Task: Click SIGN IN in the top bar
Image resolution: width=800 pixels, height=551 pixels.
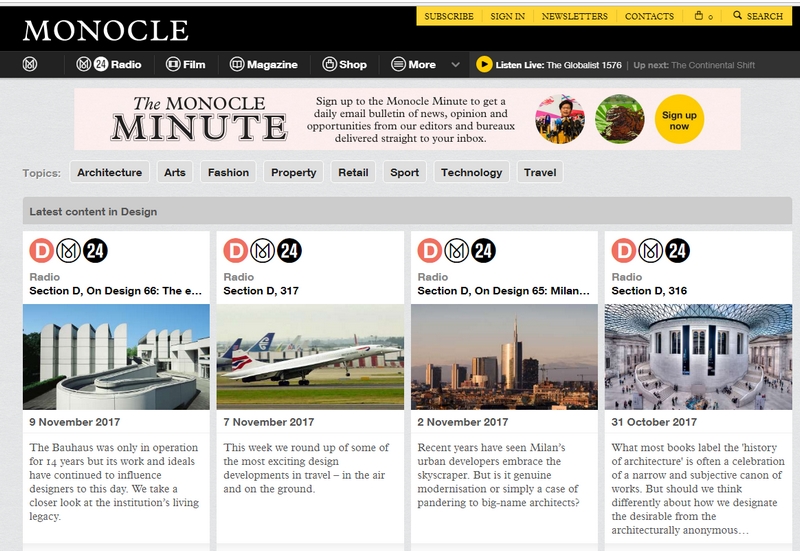Action: [508, 16]
